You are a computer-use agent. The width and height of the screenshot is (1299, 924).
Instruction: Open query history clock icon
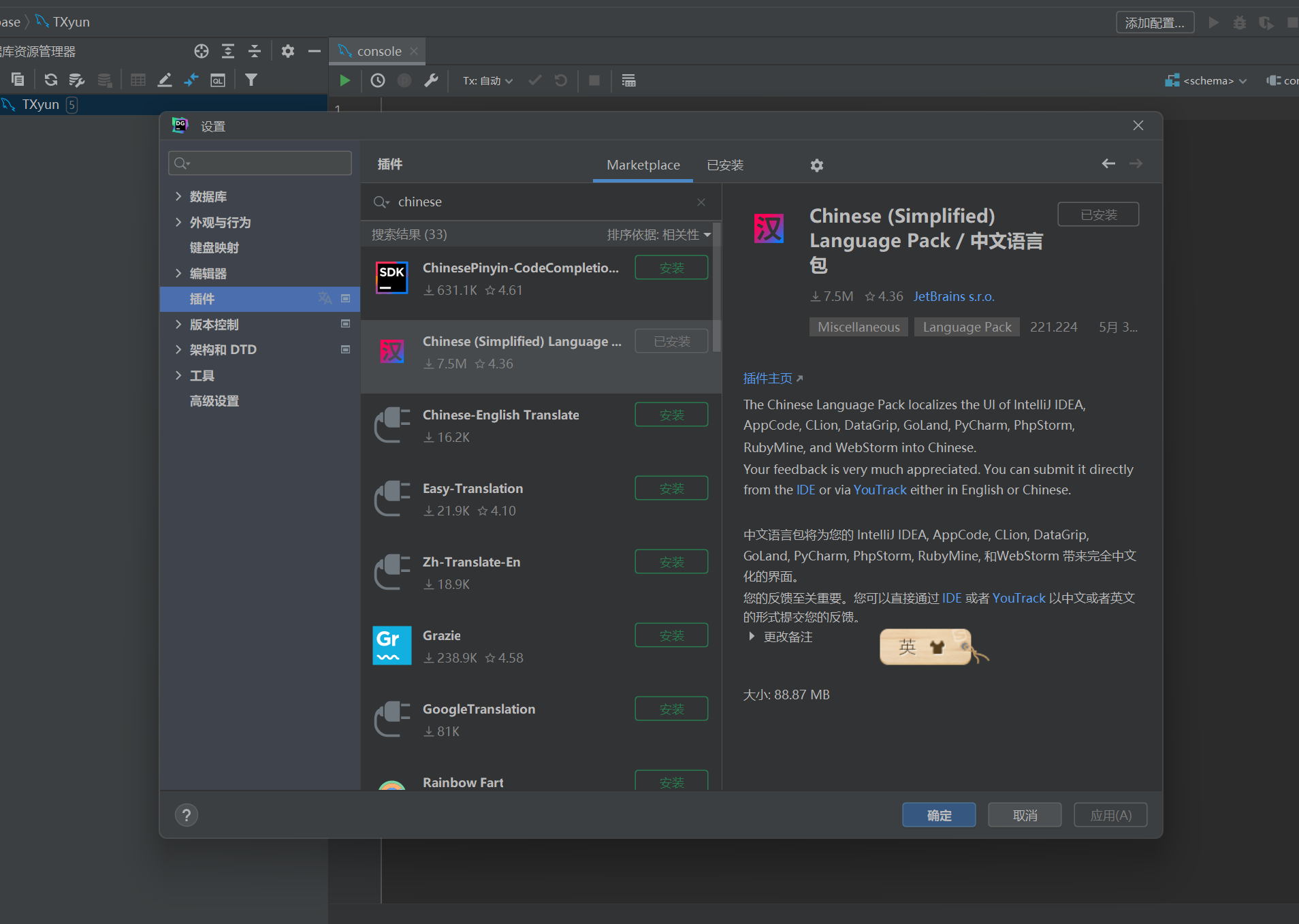(x=378, y=80)
